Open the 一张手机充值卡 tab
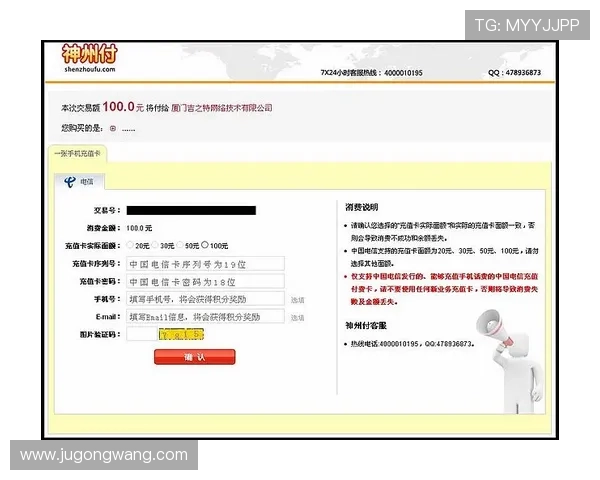This screenshot has width=600, height=480. 77,154
